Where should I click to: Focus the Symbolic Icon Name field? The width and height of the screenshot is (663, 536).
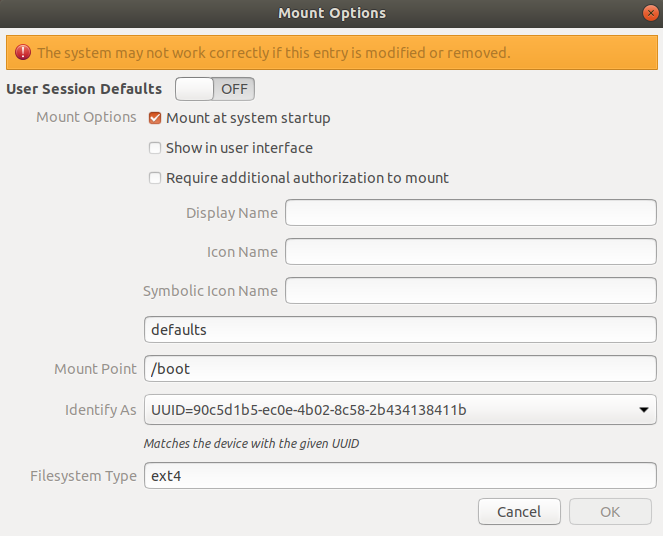point(471,290)
